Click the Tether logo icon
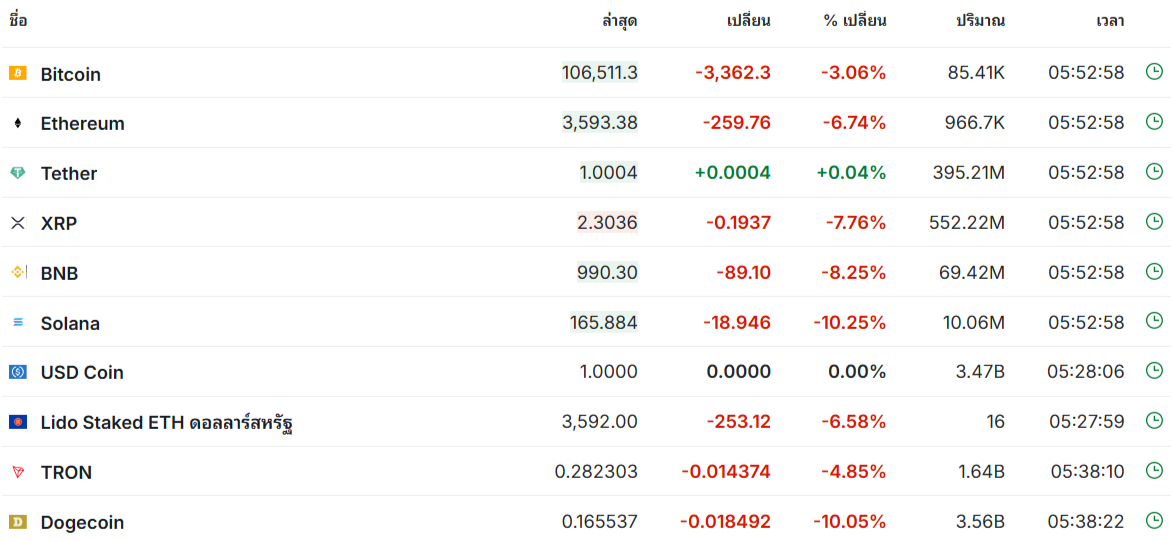Viewport: 1173px width, 541px height. point(18,173)
